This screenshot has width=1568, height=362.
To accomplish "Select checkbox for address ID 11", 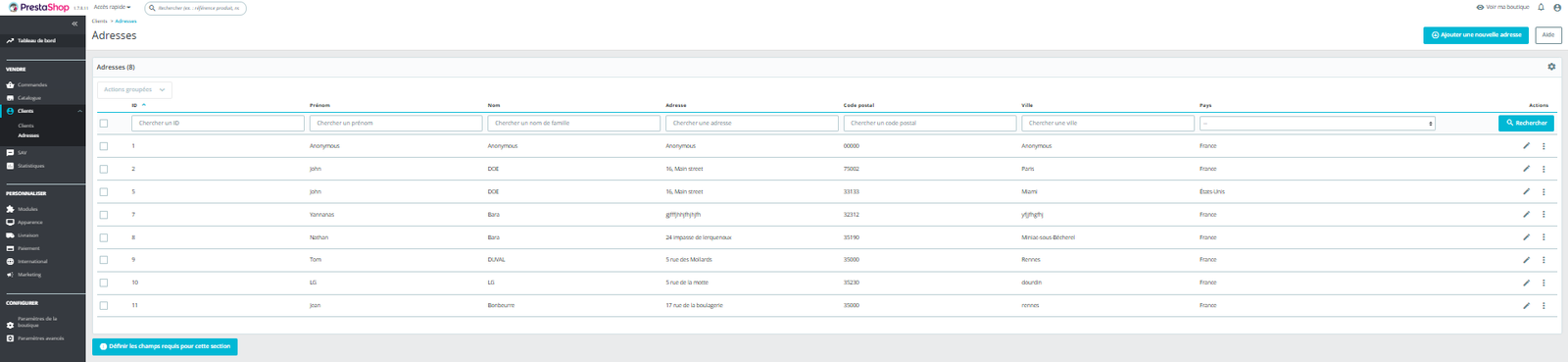I will click(x=104, y=305).
